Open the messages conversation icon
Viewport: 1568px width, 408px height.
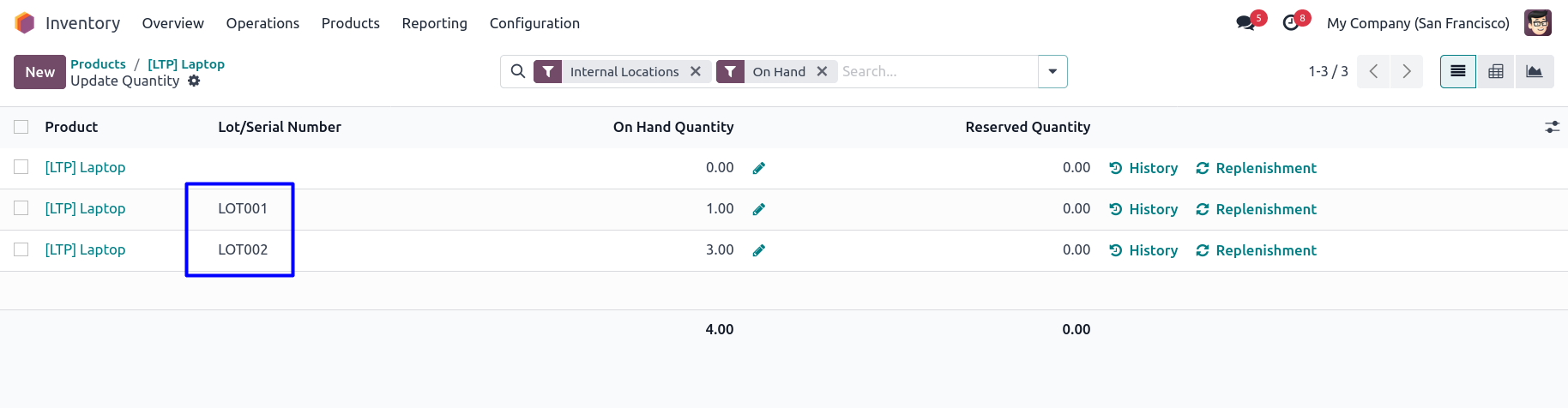[x=1245, y=23]
